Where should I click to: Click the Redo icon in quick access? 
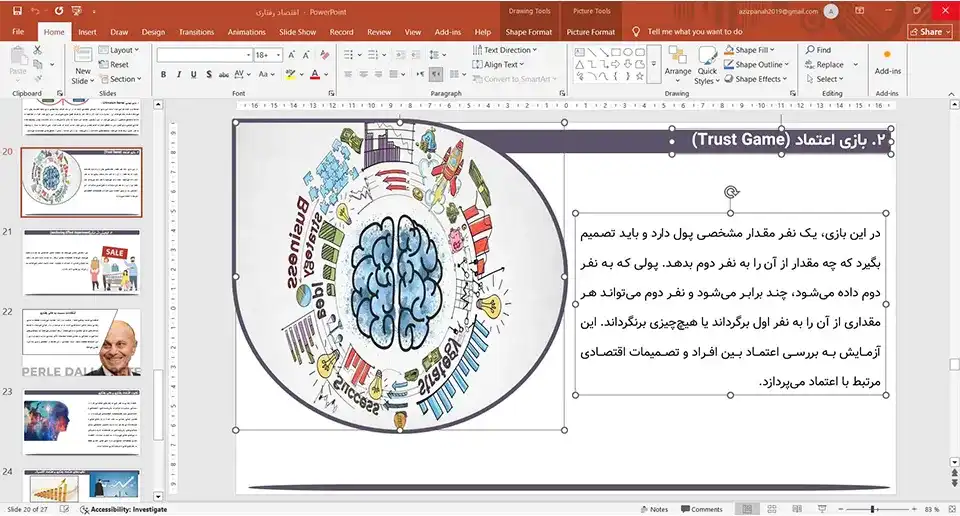pos(59,11)
